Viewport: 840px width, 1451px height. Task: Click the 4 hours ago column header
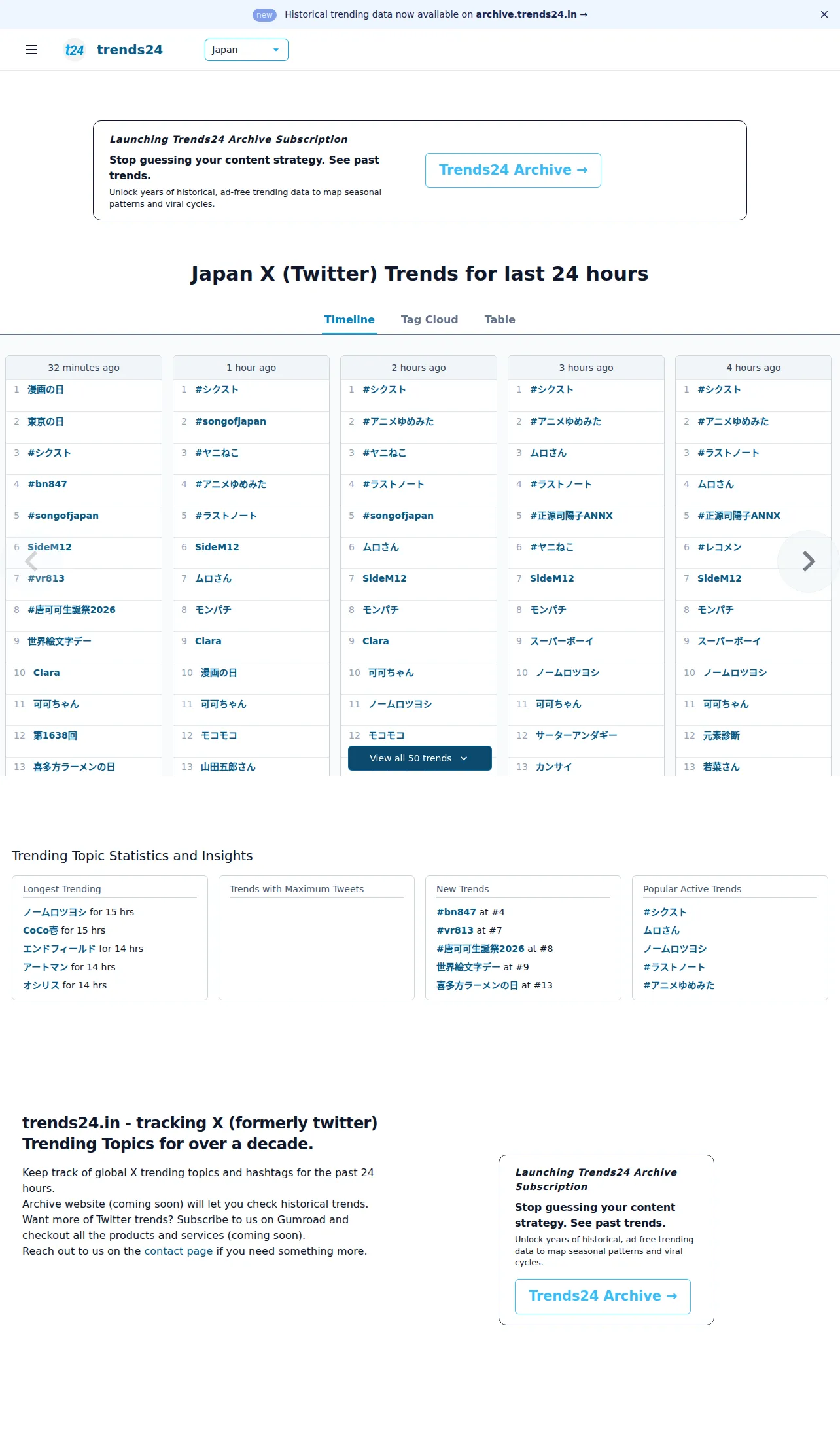[754, 368]
